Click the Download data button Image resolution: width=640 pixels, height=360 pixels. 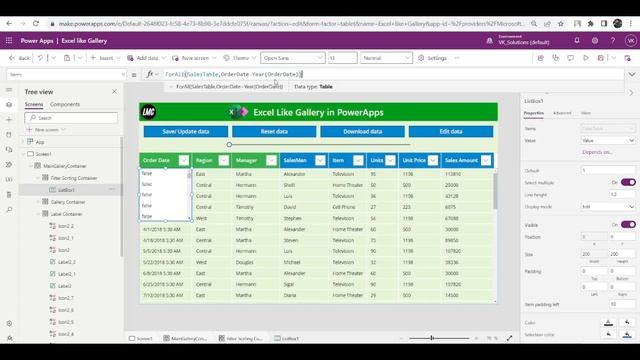(362, 131)
